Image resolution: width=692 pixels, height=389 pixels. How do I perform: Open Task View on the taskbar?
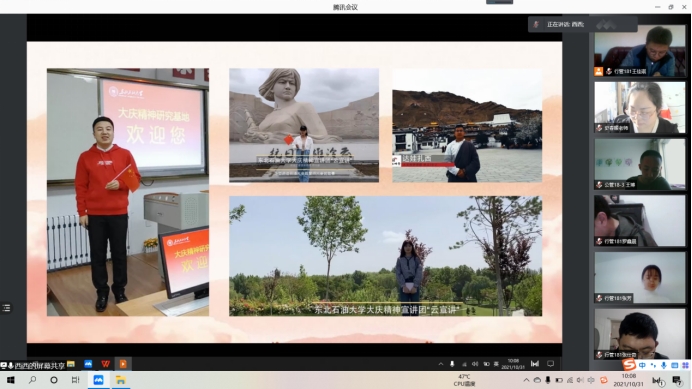click(75, 380)
